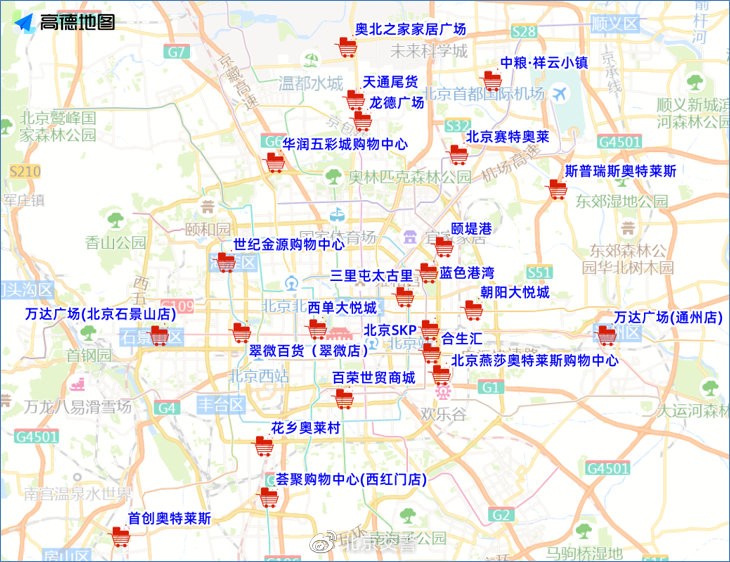Image resolution: width=730 pixels, height=562 pixels.
Task: Click the 万达广场(北京石景山店) label
Action: pyautogui.click(x=101, y=314)
